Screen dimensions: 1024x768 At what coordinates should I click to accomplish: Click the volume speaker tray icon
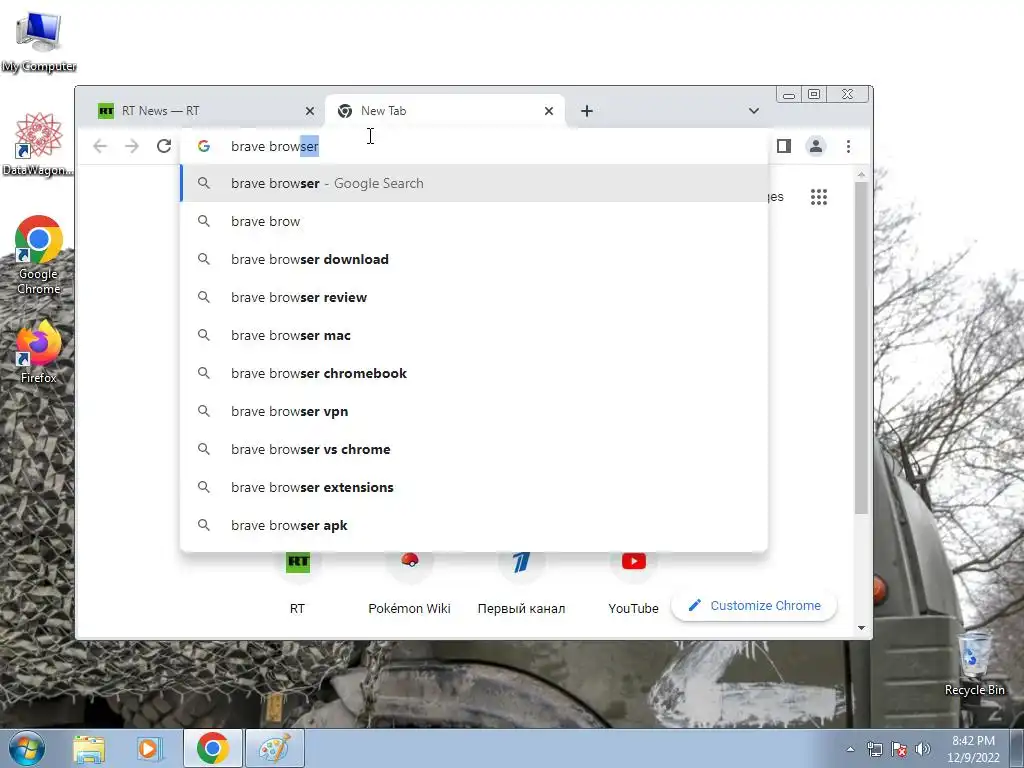pyautogui.click(x=922, y=749)
